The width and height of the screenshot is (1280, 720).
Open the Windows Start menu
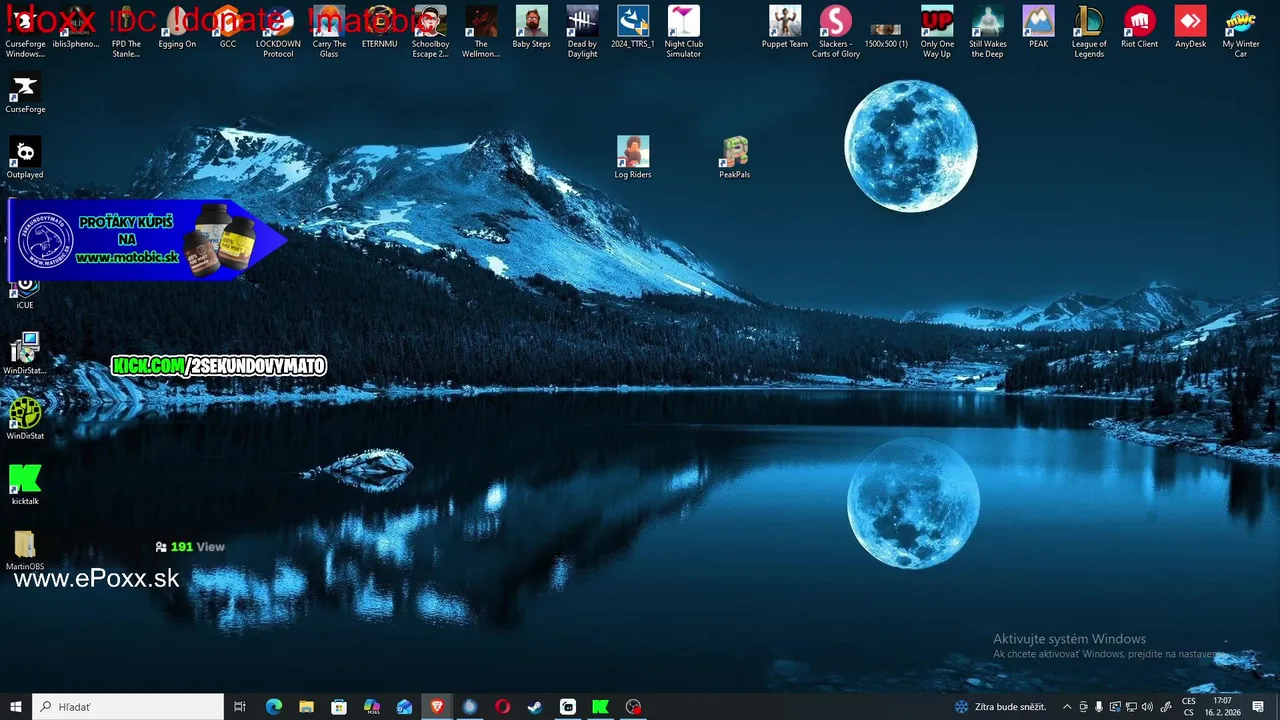tap(16, 707)
